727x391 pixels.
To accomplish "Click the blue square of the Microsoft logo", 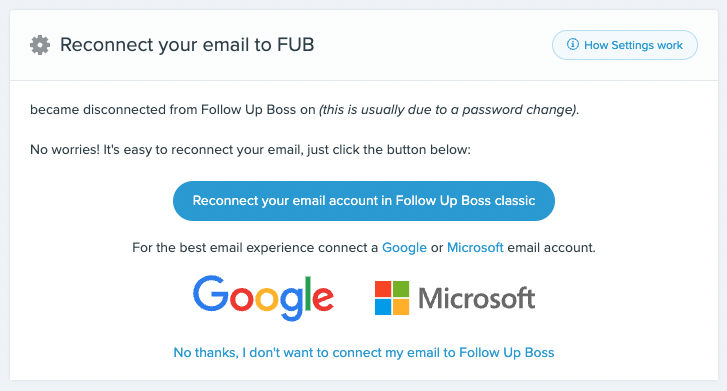I will coord(383,307).
